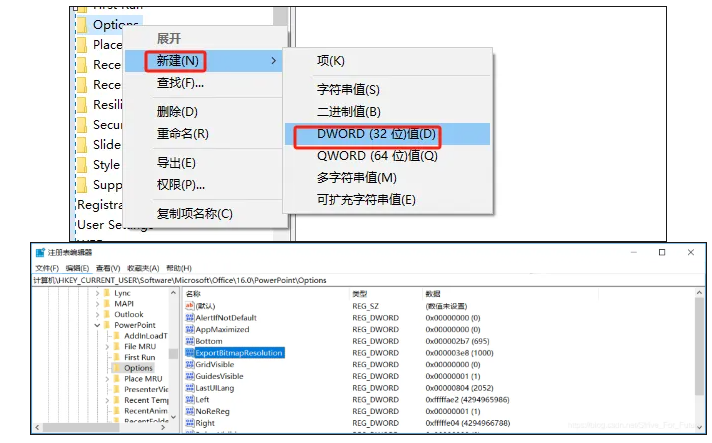Expand the Recent Temp subkey
Viewport: 712px width, 443px height.
pos(107,400)
